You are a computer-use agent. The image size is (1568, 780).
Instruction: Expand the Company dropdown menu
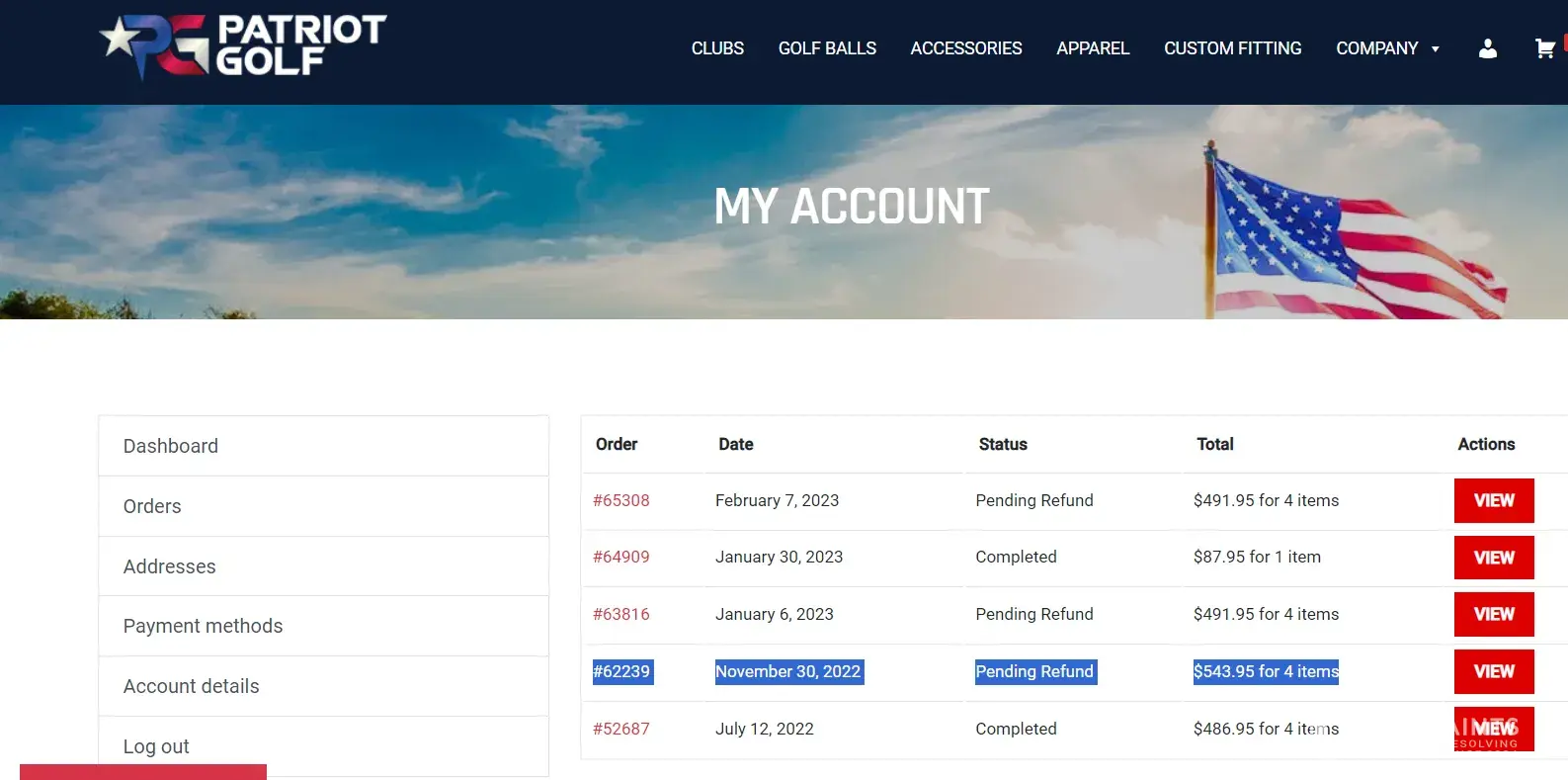(x=1387, y=48)
